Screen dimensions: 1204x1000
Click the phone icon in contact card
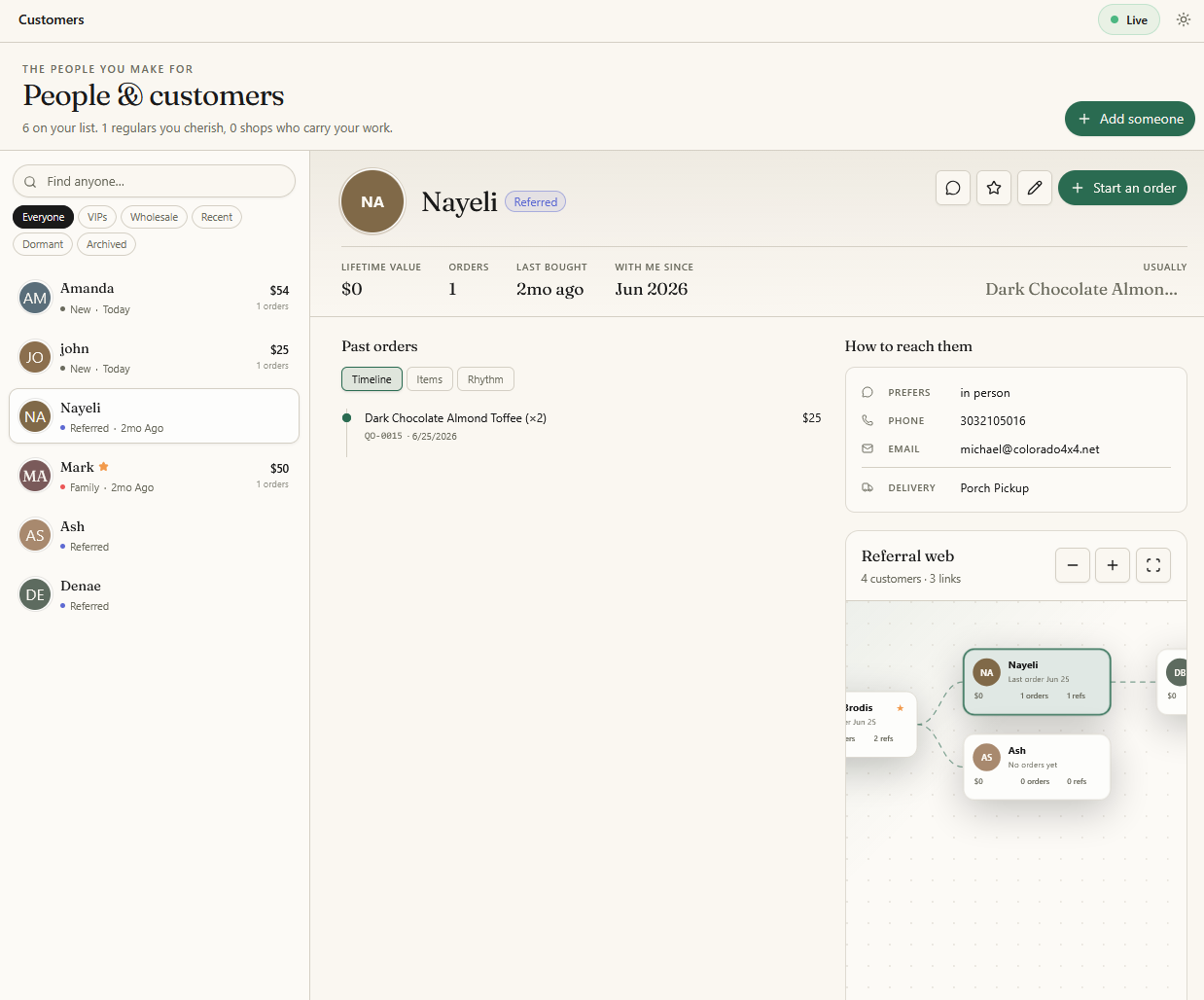[x=868, y=420]
